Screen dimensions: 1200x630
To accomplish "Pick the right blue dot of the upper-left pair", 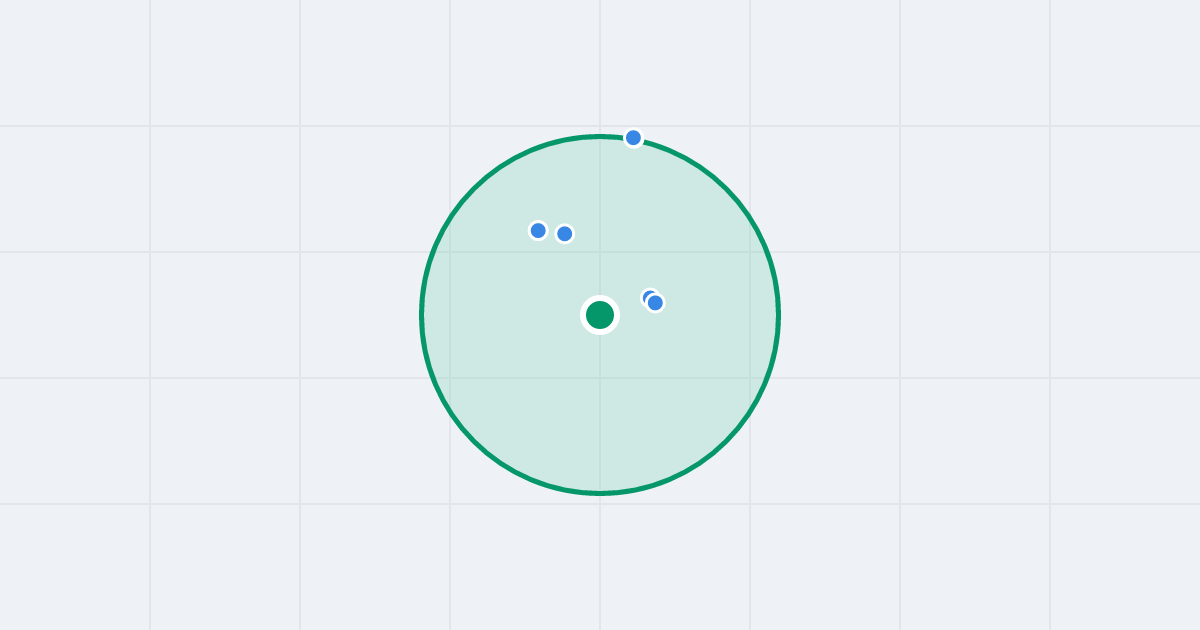I will click(565, 234).
